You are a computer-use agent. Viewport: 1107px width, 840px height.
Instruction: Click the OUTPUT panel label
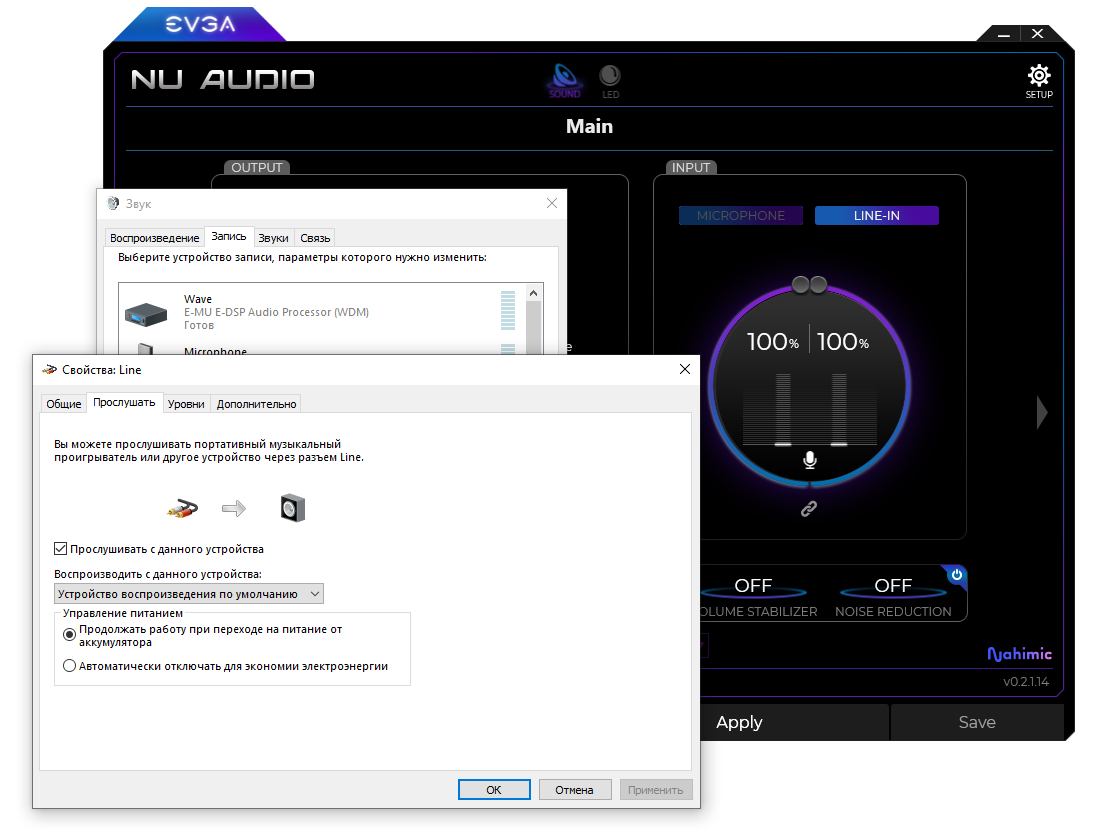pyautogui.click(x=257, y=167)
